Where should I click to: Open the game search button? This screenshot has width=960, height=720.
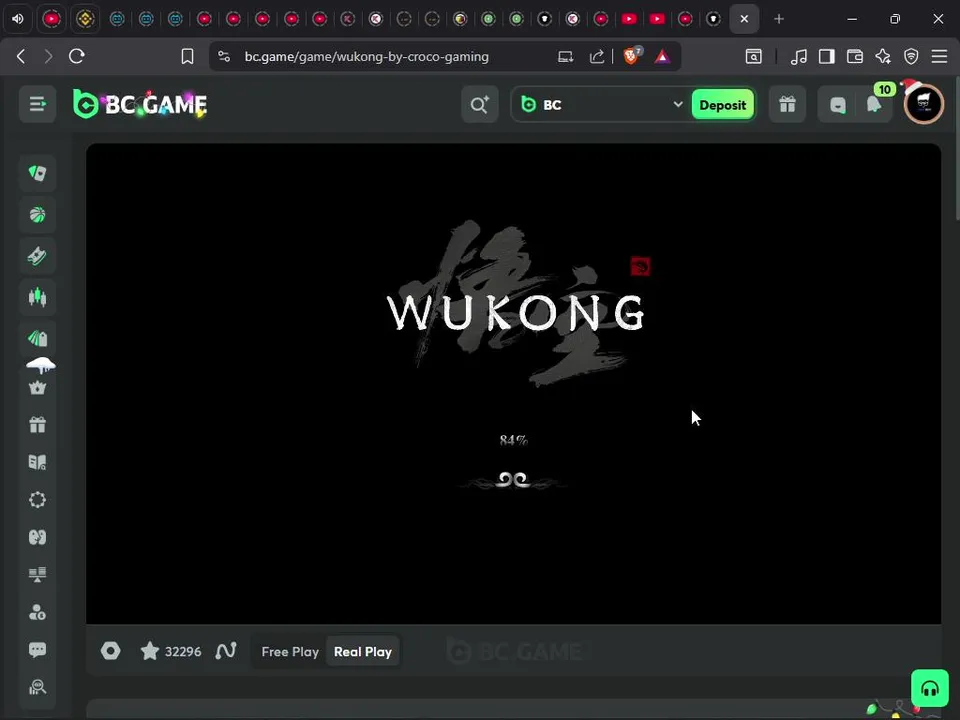[480, 105]
